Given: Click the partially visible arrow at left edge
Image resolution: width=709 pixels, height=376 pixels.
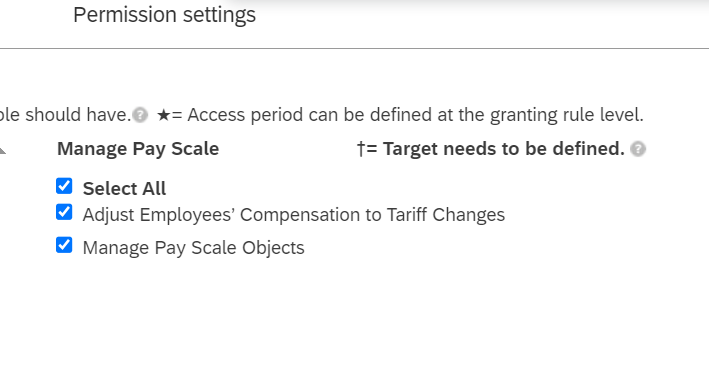Looking at the screenshot, I should pyautogui.click(x=2, y=150).
